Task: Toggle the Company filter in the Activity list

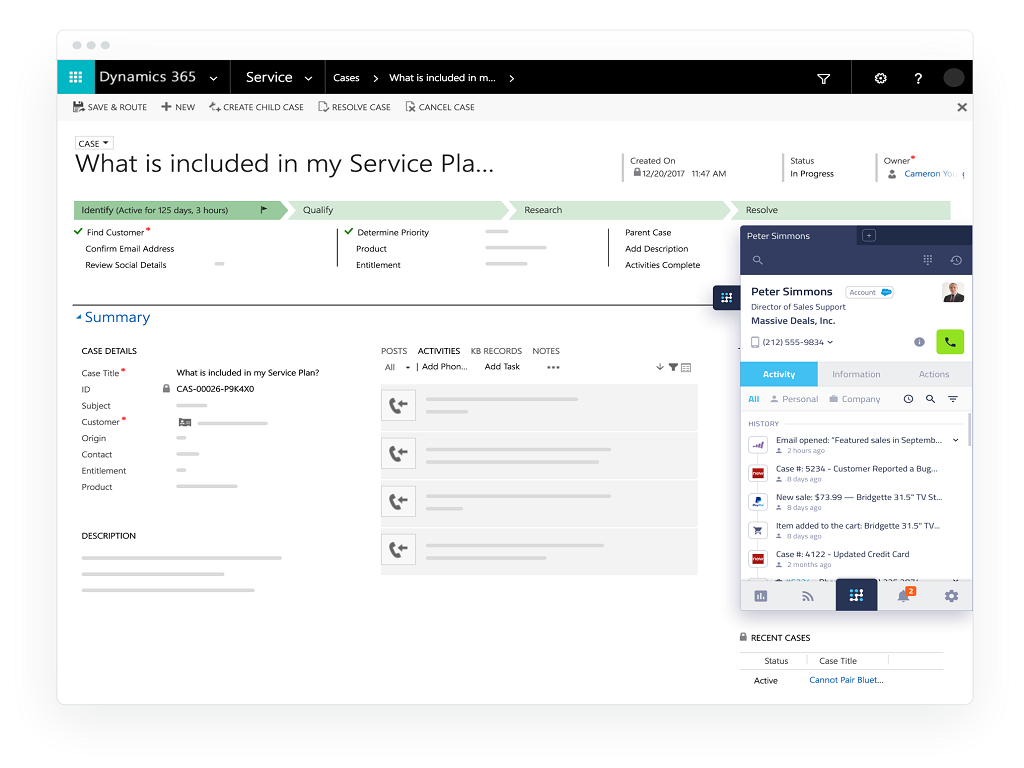Action: (855, 399)
